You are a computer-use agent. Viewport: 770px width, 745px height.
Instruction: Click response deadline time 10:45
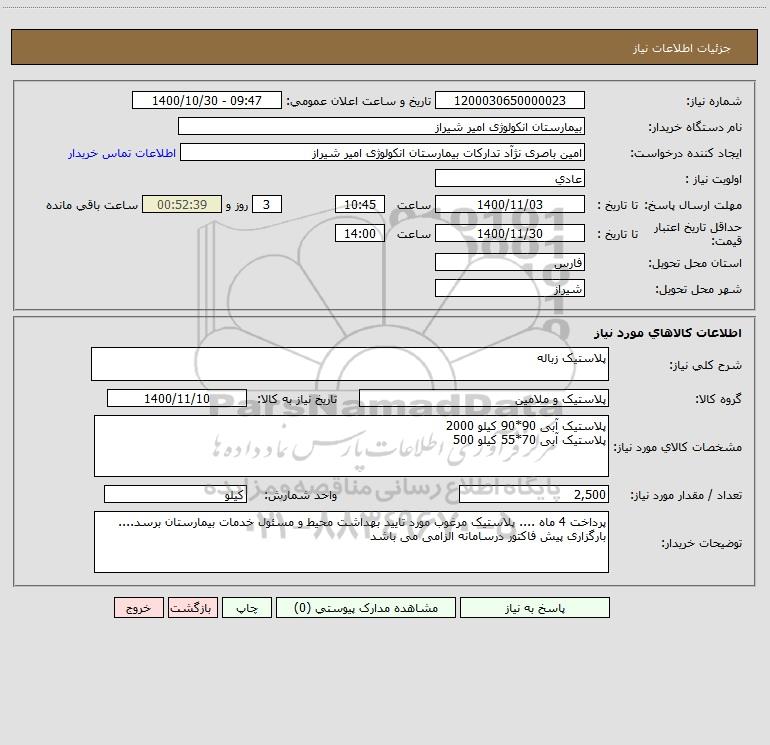click(x=359, y=204)
